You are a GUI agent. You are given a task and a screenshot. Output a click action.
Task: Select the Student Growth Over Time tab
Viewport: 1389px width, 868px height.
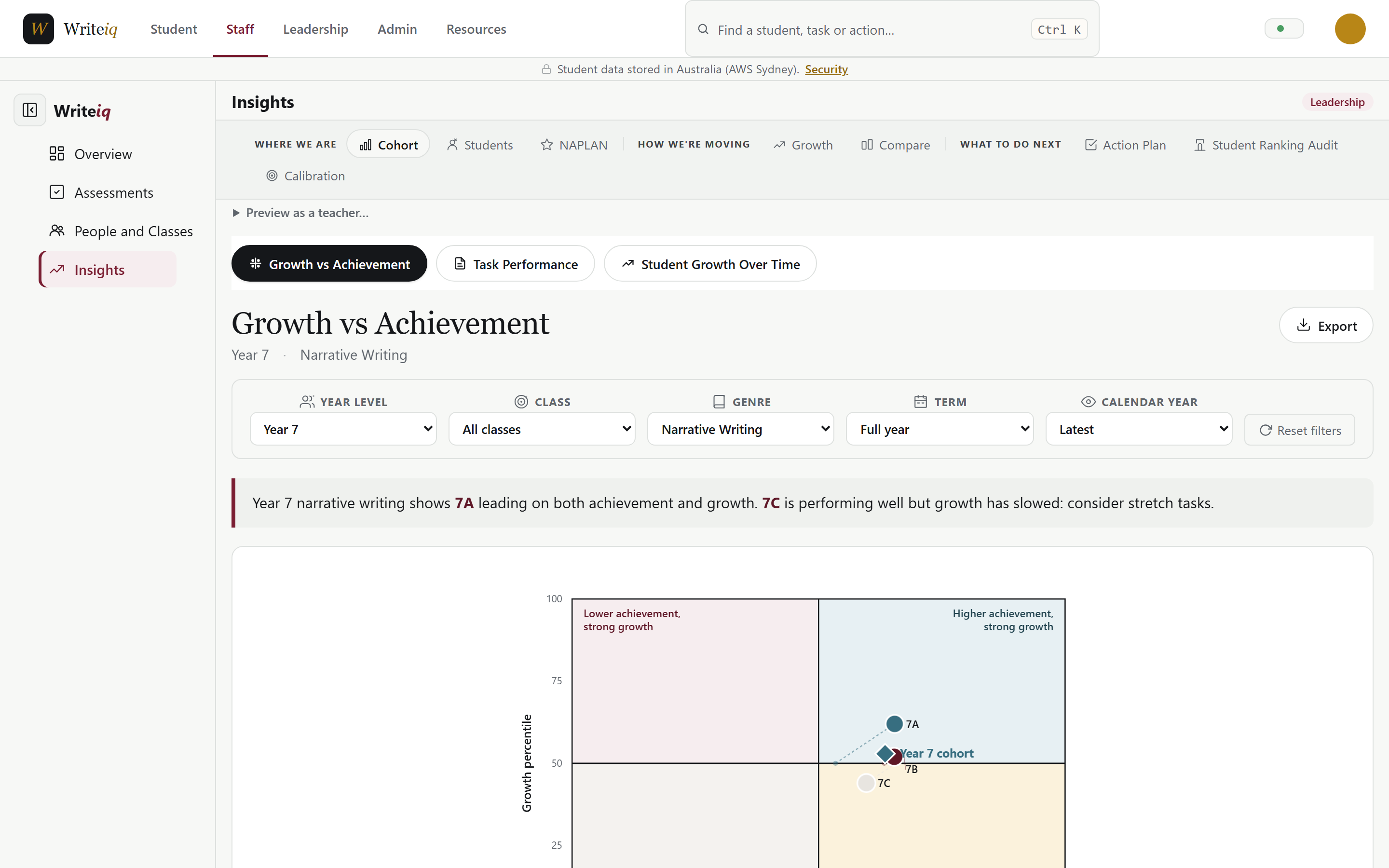tap(710, 263)
